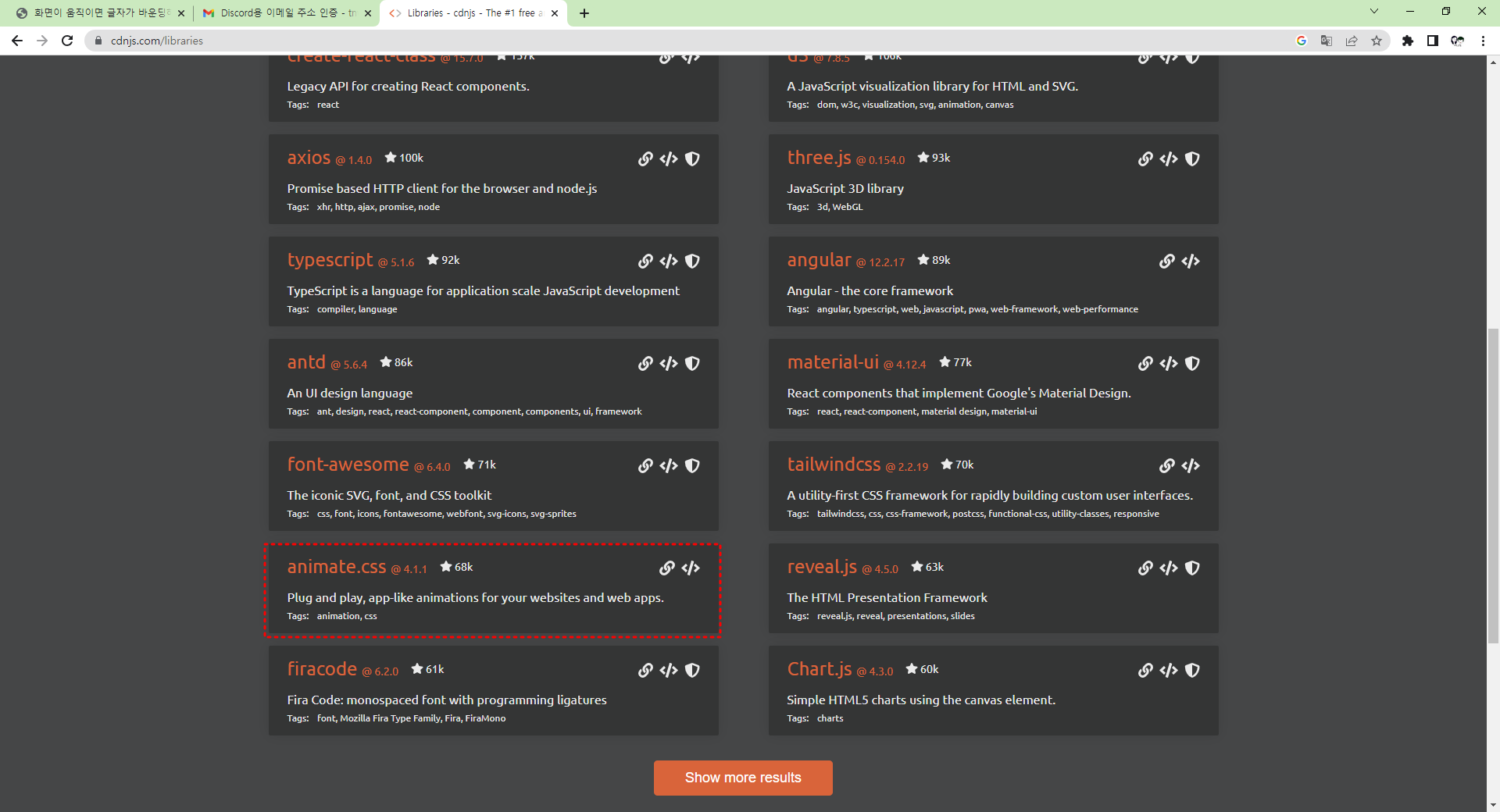
Task: Copy script tag icon for antd
Action: pos(669,364)
